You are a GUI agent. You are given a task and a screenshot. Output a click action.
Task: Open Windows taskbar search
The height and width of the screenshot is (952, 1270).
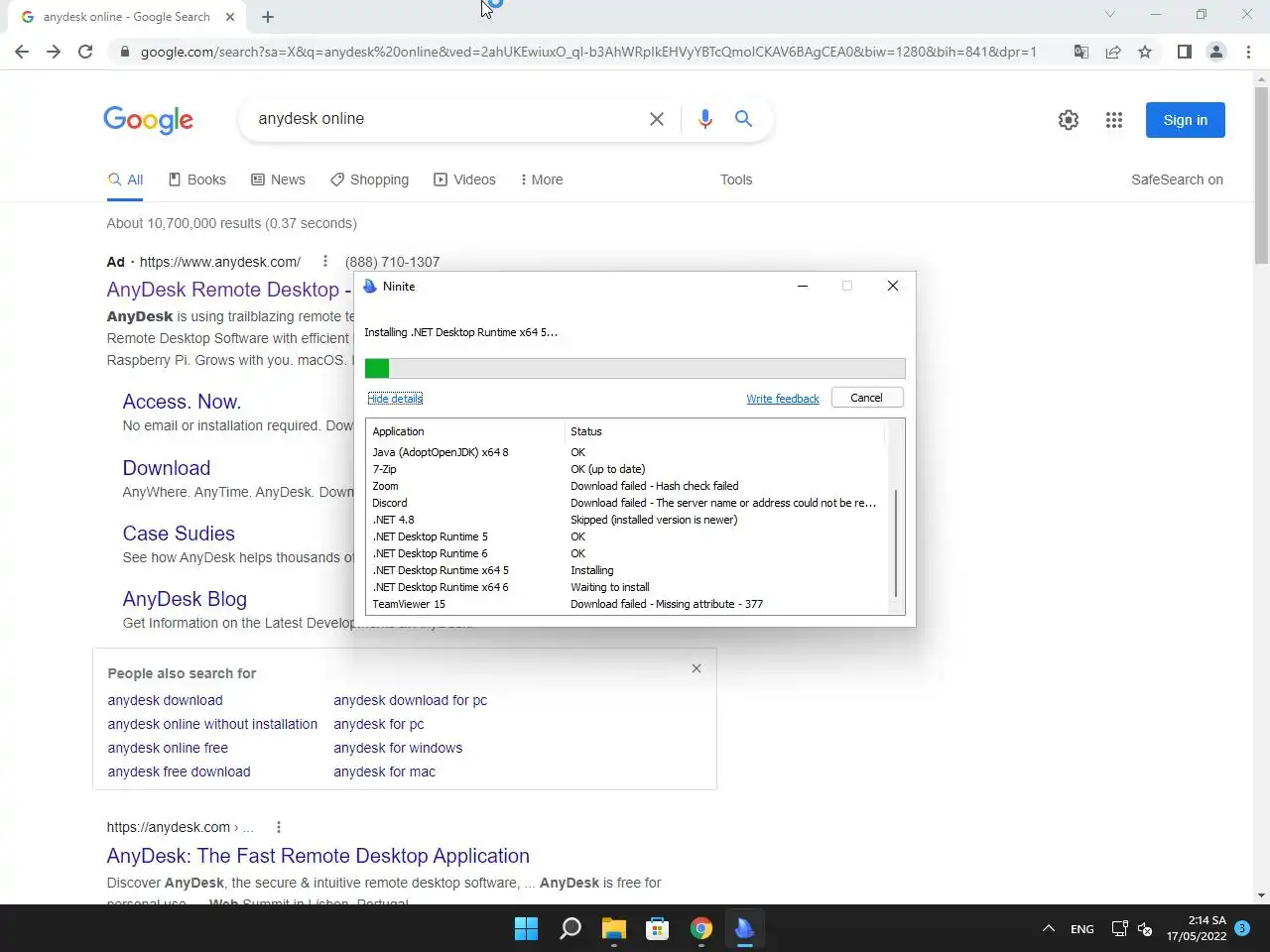click(x=571, y=928)
